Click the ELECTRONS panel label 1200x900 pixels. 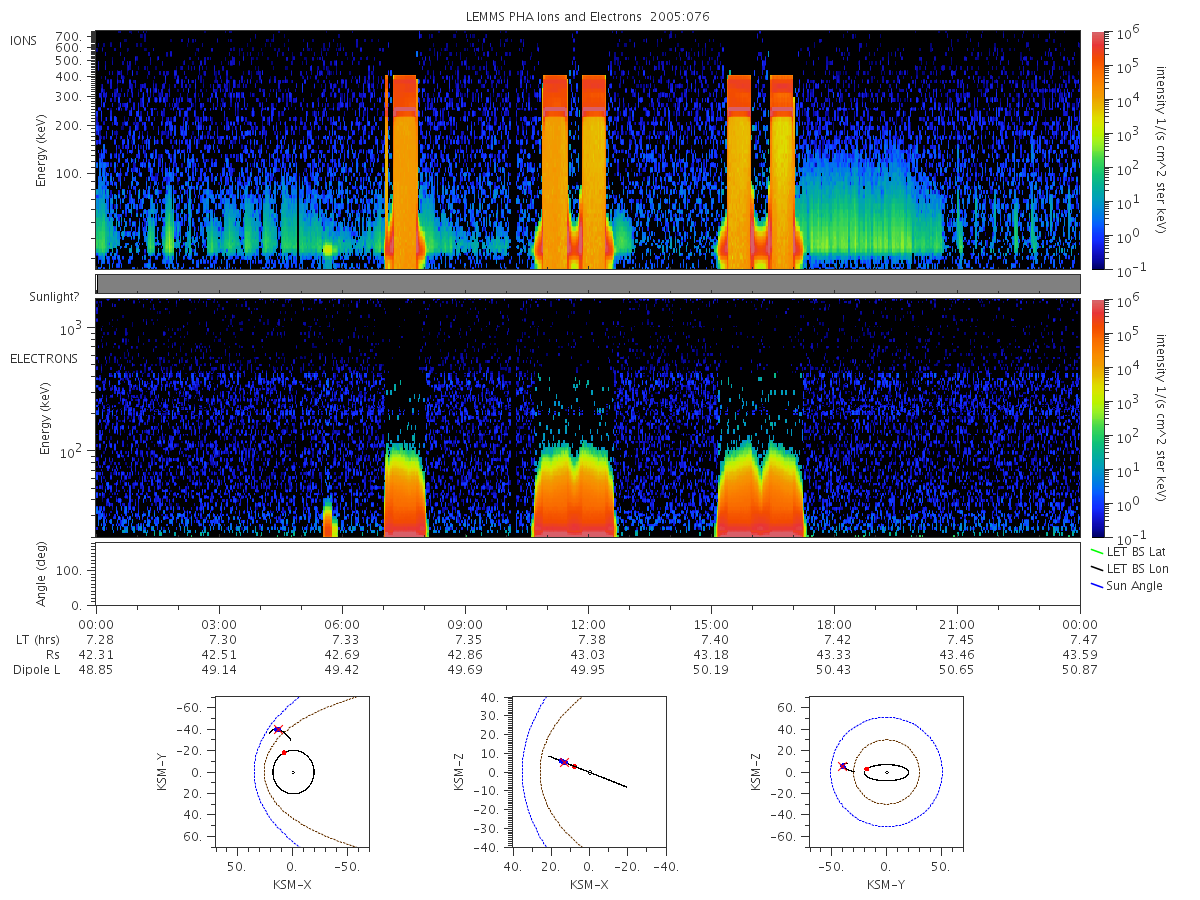point(44,358)
